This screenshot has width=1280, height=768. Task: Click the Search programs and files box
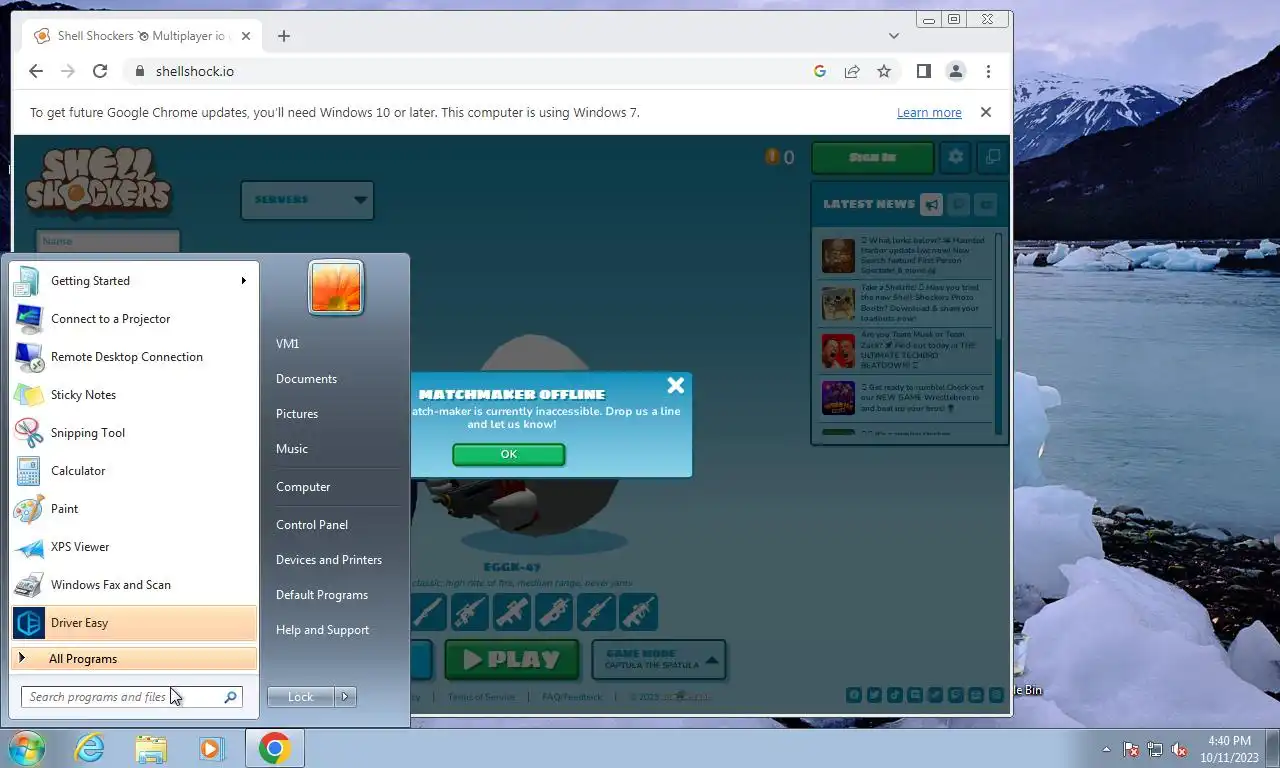[x=131, y=697]
